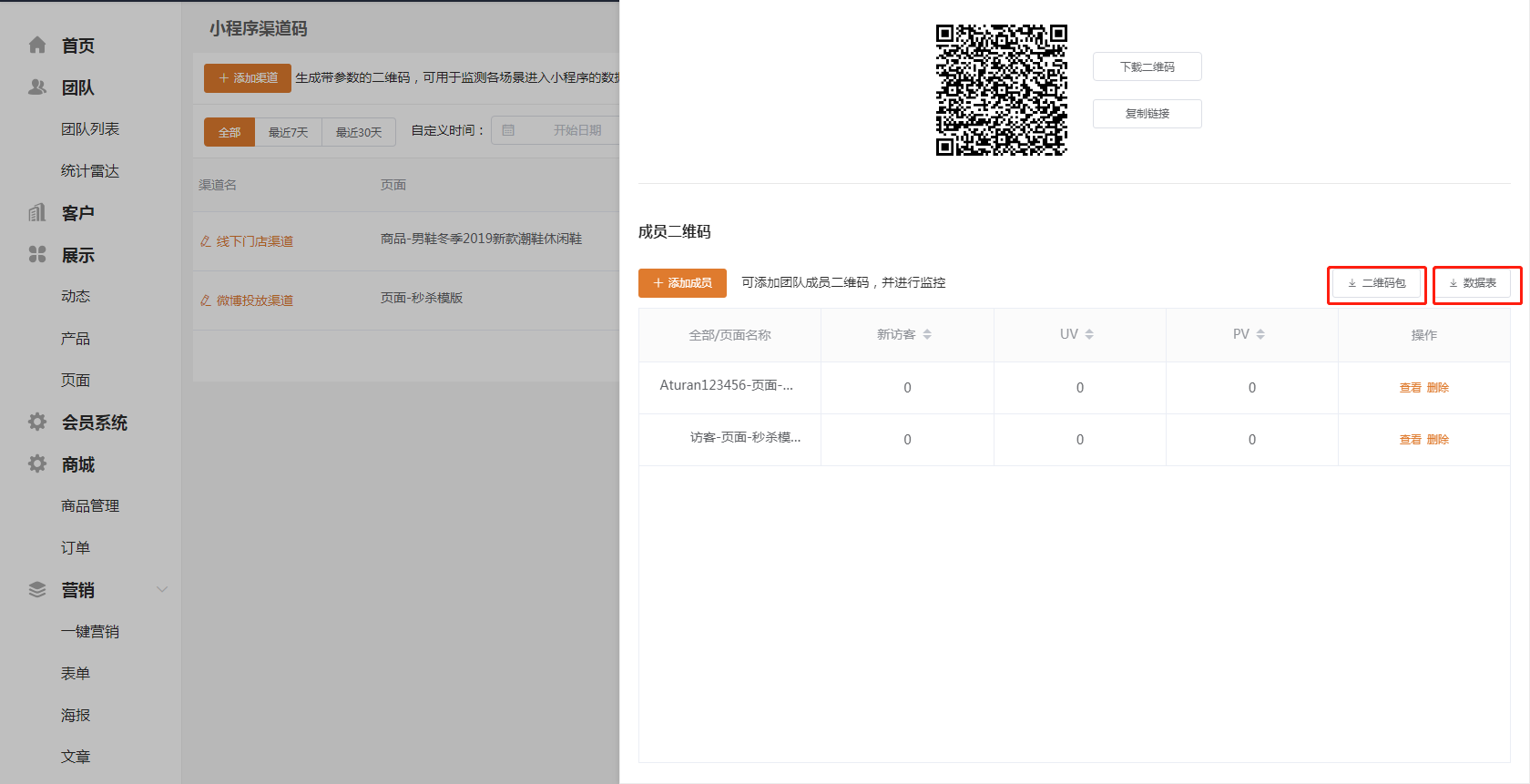1530x784 pixels.
Task: Select the 最近7天 time filter
Action: (288, 132)
